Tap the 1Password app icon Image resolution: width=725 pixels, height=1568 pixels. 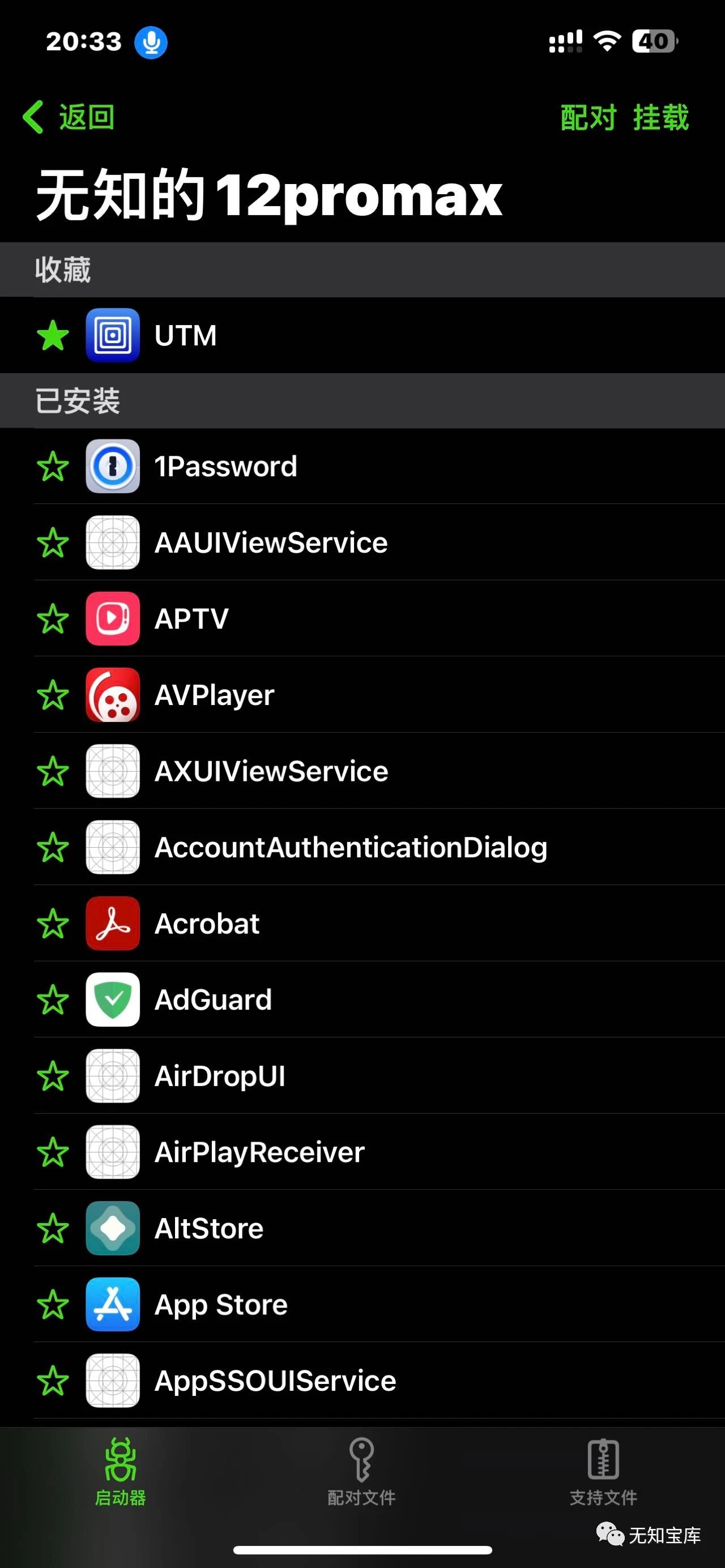pos(113,466)
